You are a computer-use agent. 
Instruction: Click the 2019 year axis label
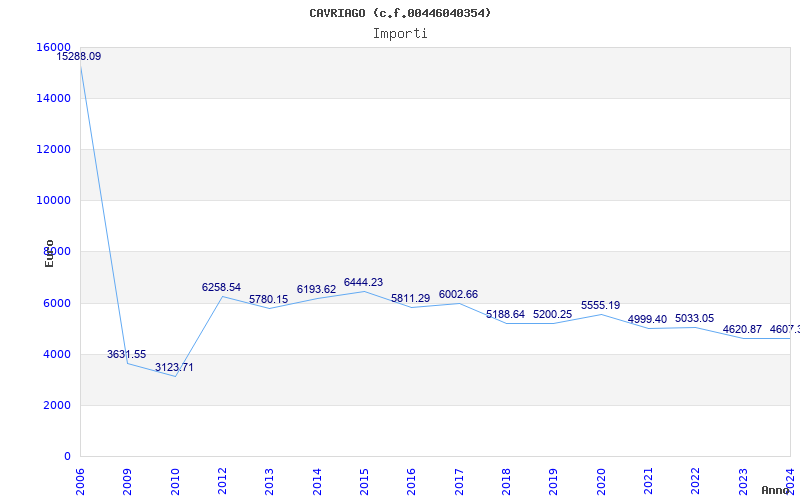pyautogui.click(x=554, y=482)
